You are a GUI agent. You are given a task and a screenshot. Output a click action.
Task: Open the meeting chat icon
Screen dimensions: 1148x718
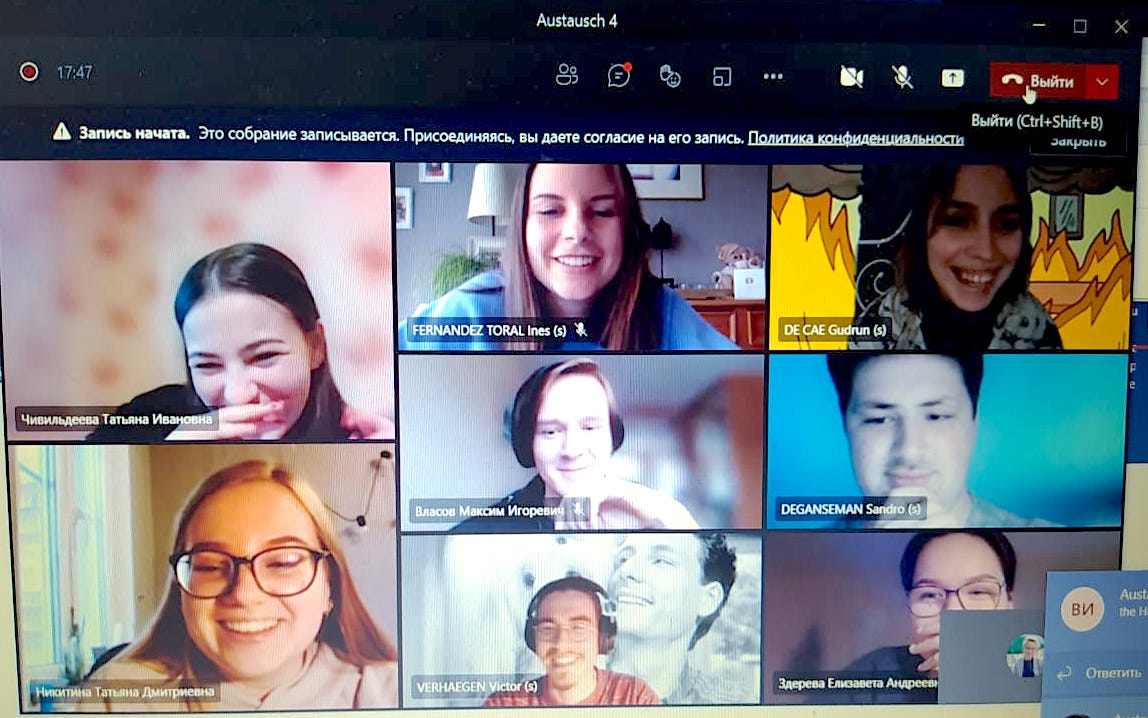tap(619, 76)
